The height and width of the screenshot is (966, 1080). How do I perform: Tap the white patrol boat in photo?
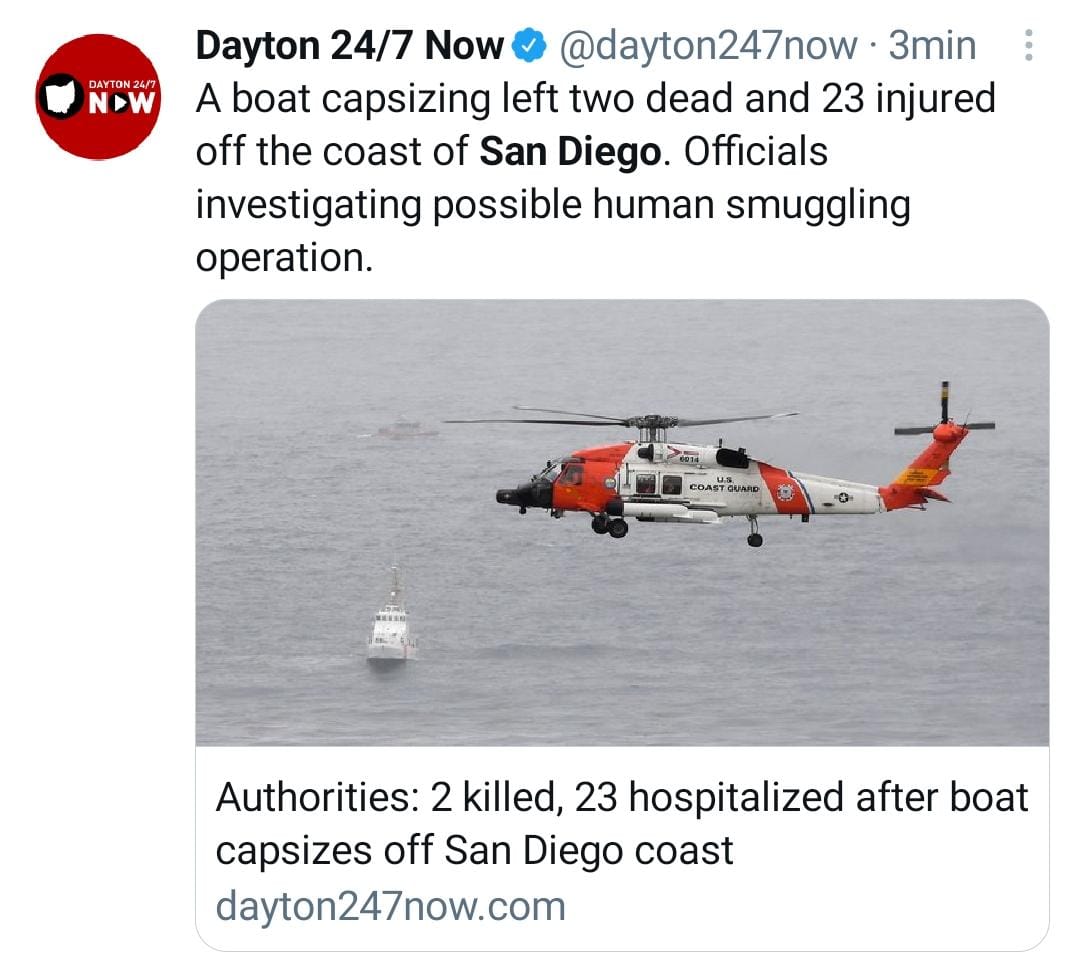pyautogui.click(x=391, y=617)
